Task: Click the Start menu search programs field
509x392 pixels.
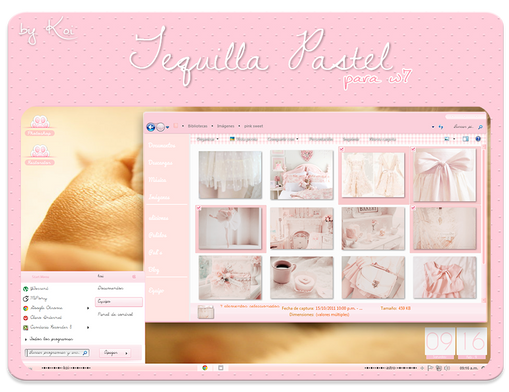Action: click(57, 353)
